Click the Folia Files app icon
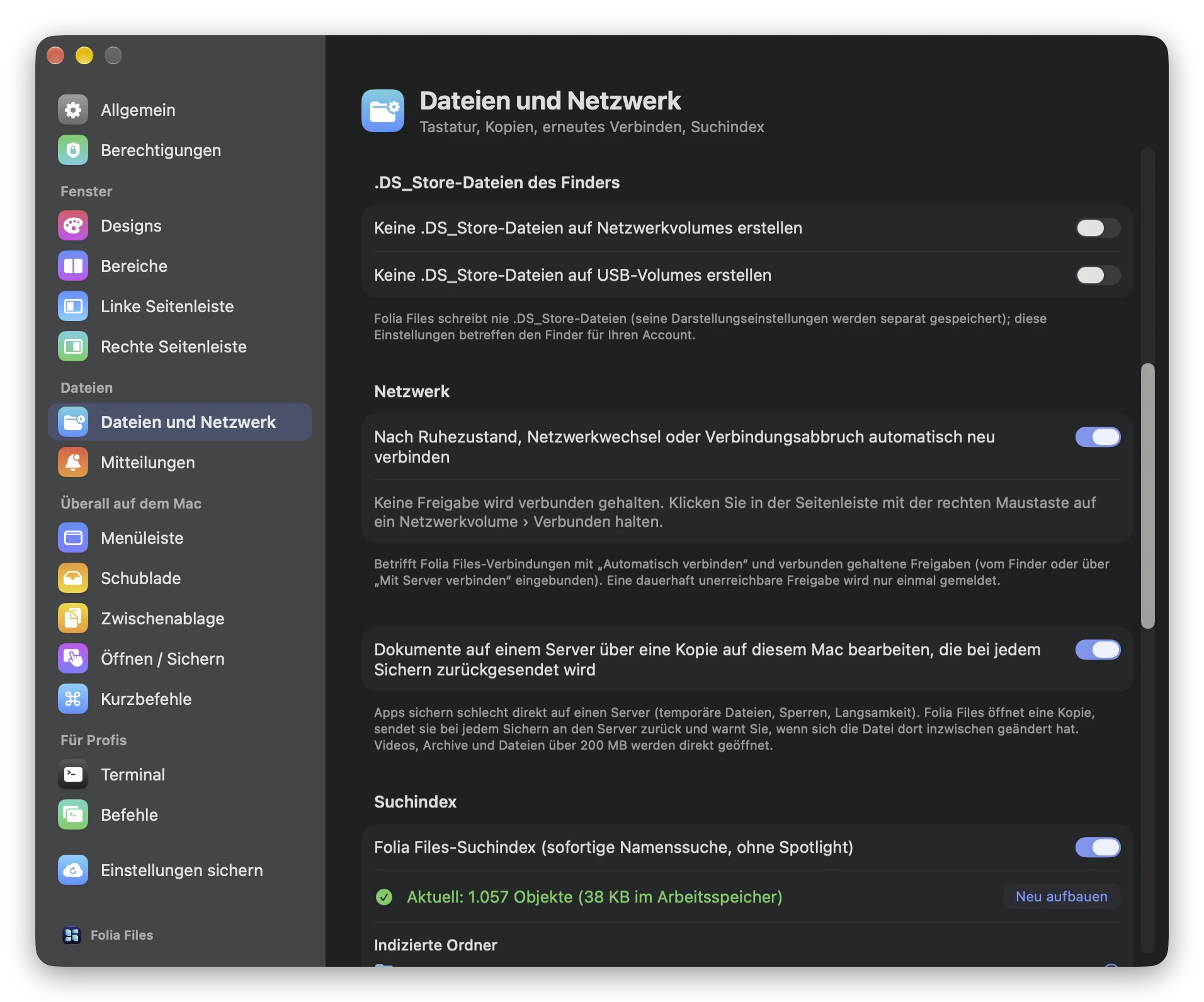Screen dimensions: 1204x1002 [72, 935]
